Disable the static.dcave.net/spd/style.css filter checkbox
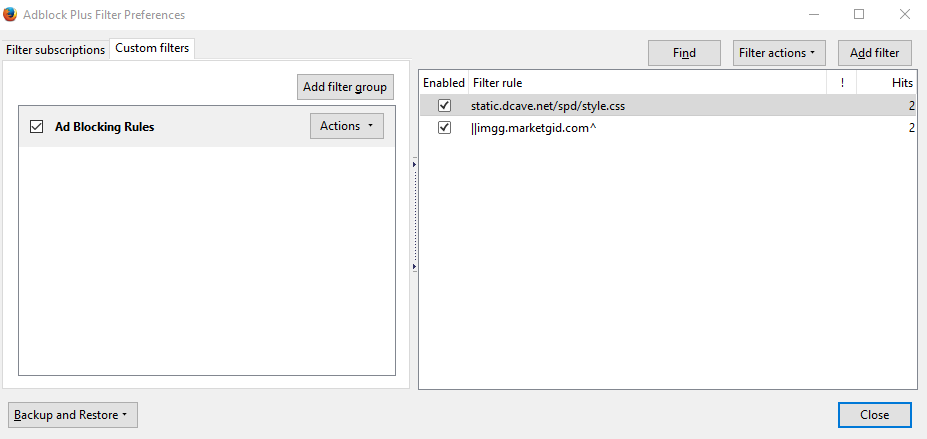The image size is (927, 439). click(444, 106)
